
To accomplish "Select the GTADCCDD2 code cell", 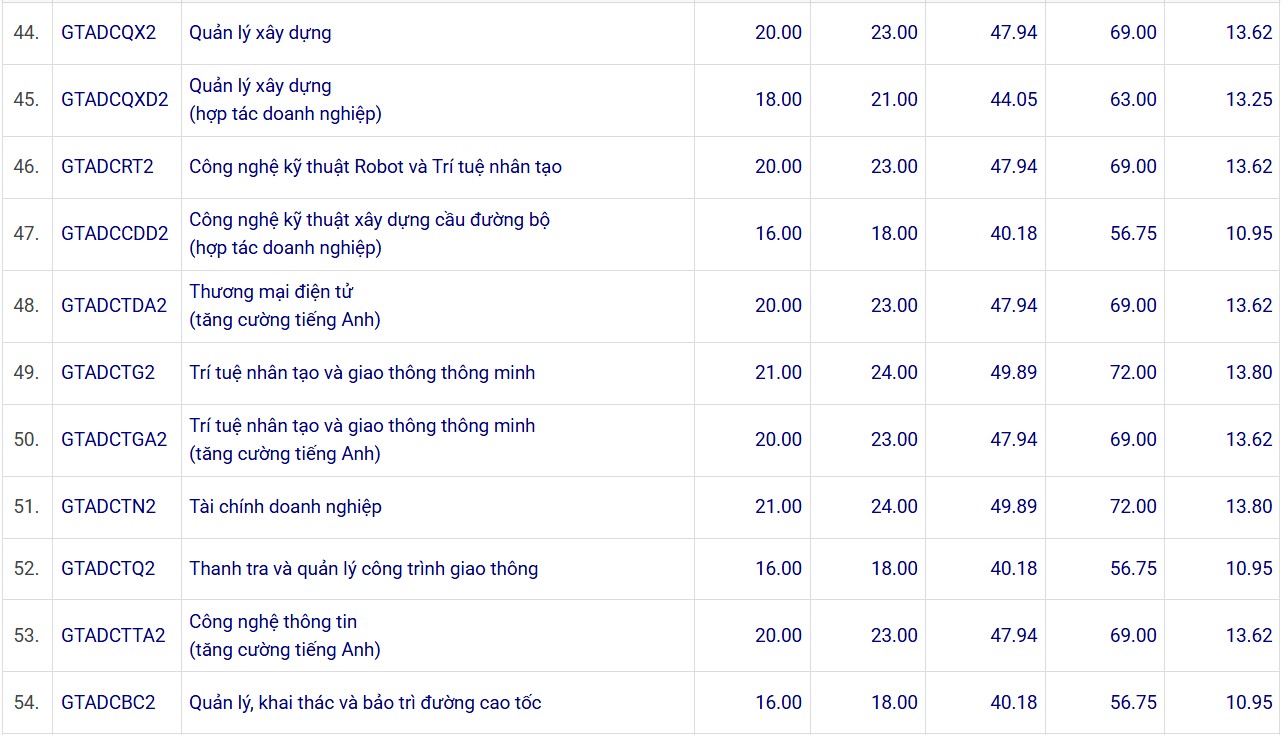I will [114, 233].
